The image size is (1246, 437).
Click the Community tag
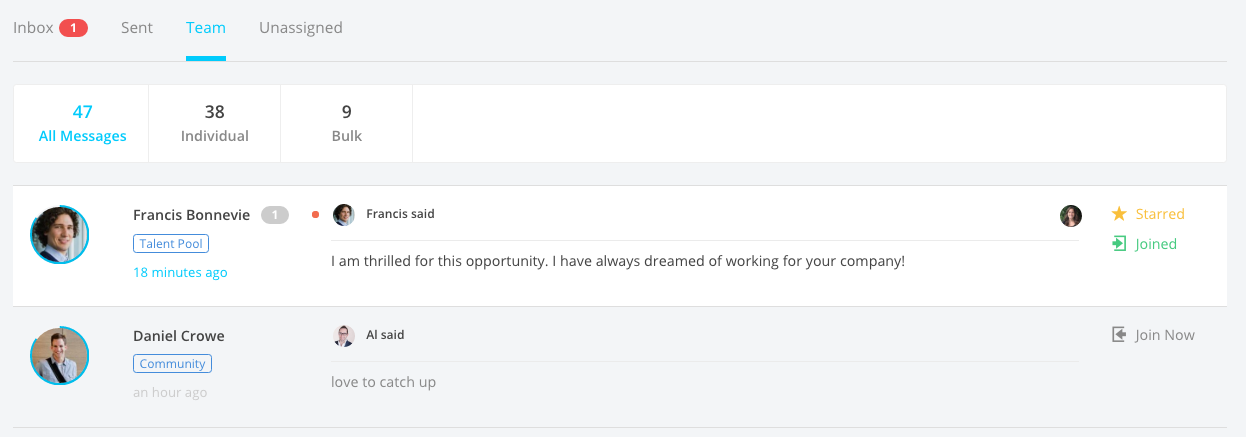tap(173, 364)
